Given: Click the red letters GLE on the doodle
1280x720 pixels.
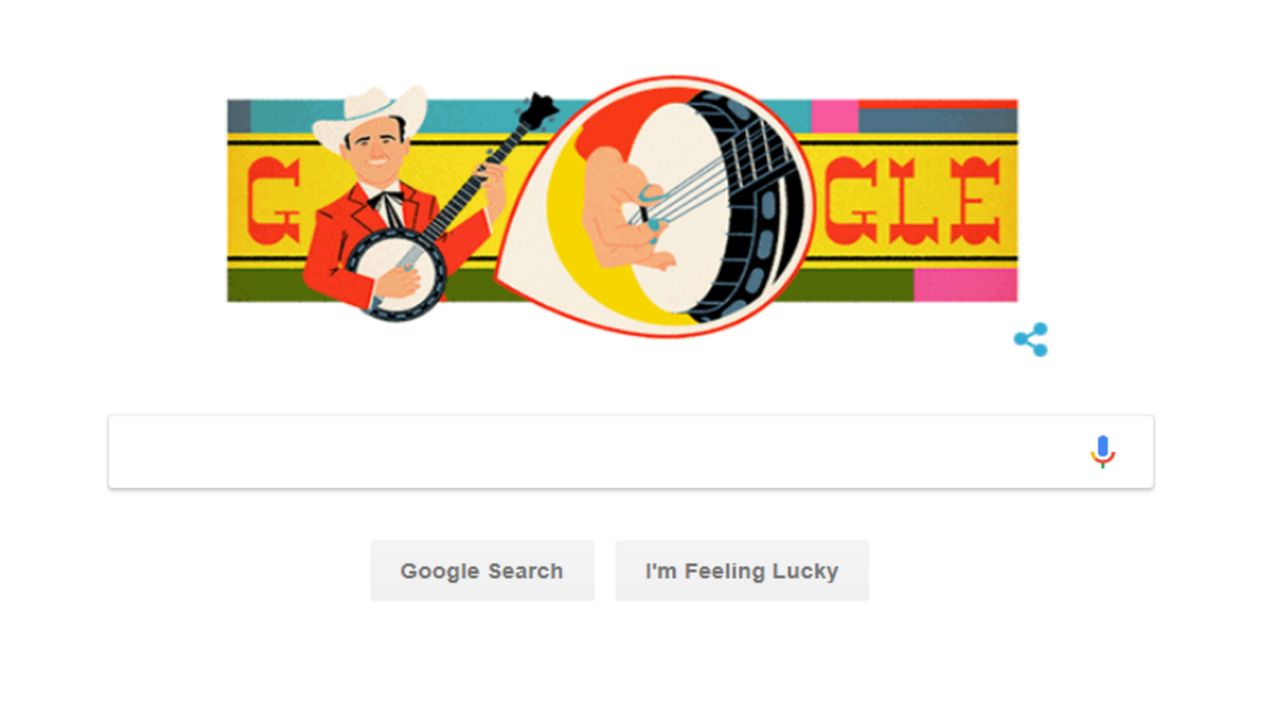Looking at the screenshot, I should coord(911,201).
